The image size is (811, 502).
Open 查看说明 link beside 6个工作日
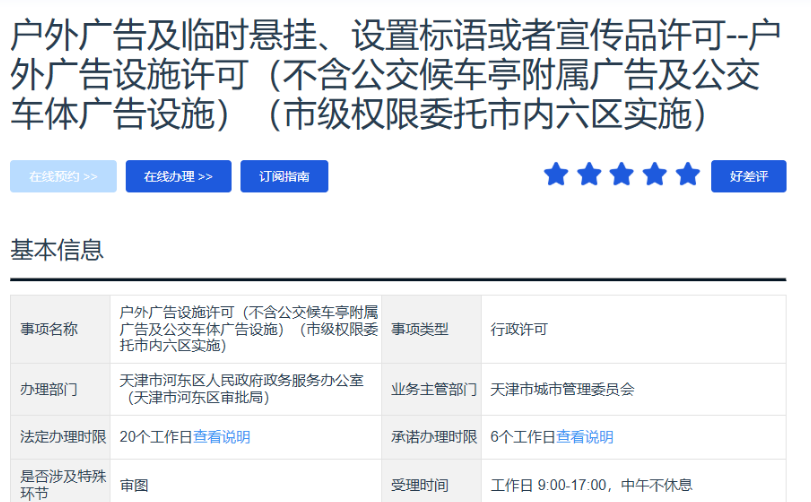[585, 437]
